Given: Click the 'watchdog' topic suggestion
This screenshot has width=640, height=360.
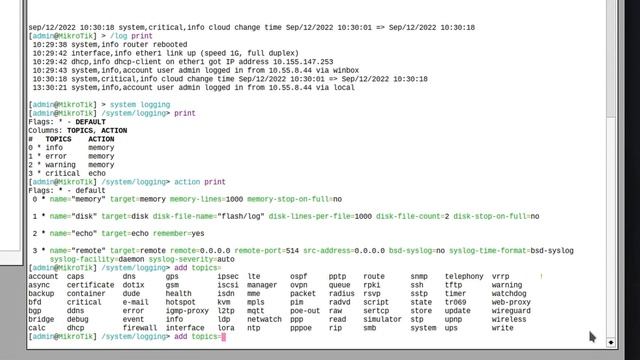Looking at the screenshot, I should pos(509,293).
